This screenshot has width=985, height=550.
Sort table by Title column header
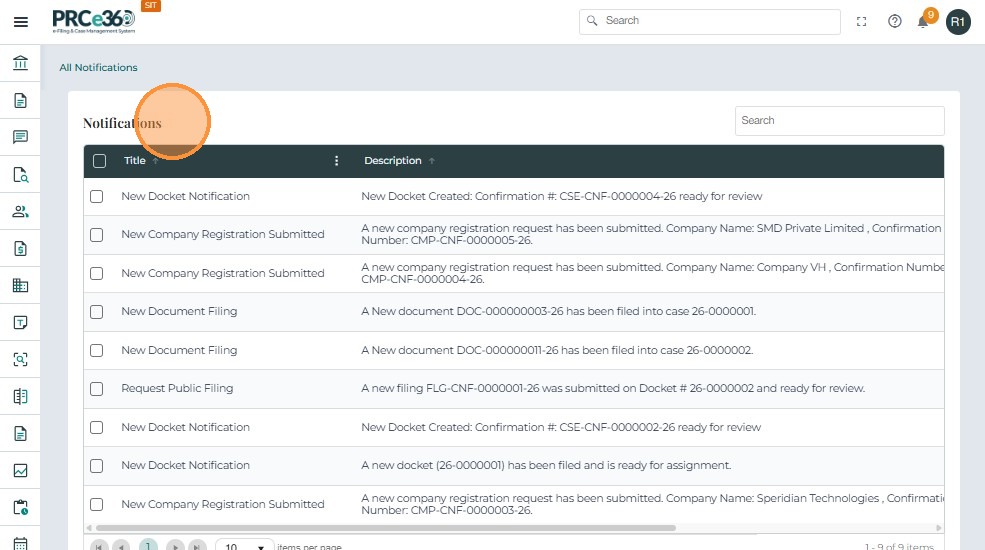coord(135,161)
